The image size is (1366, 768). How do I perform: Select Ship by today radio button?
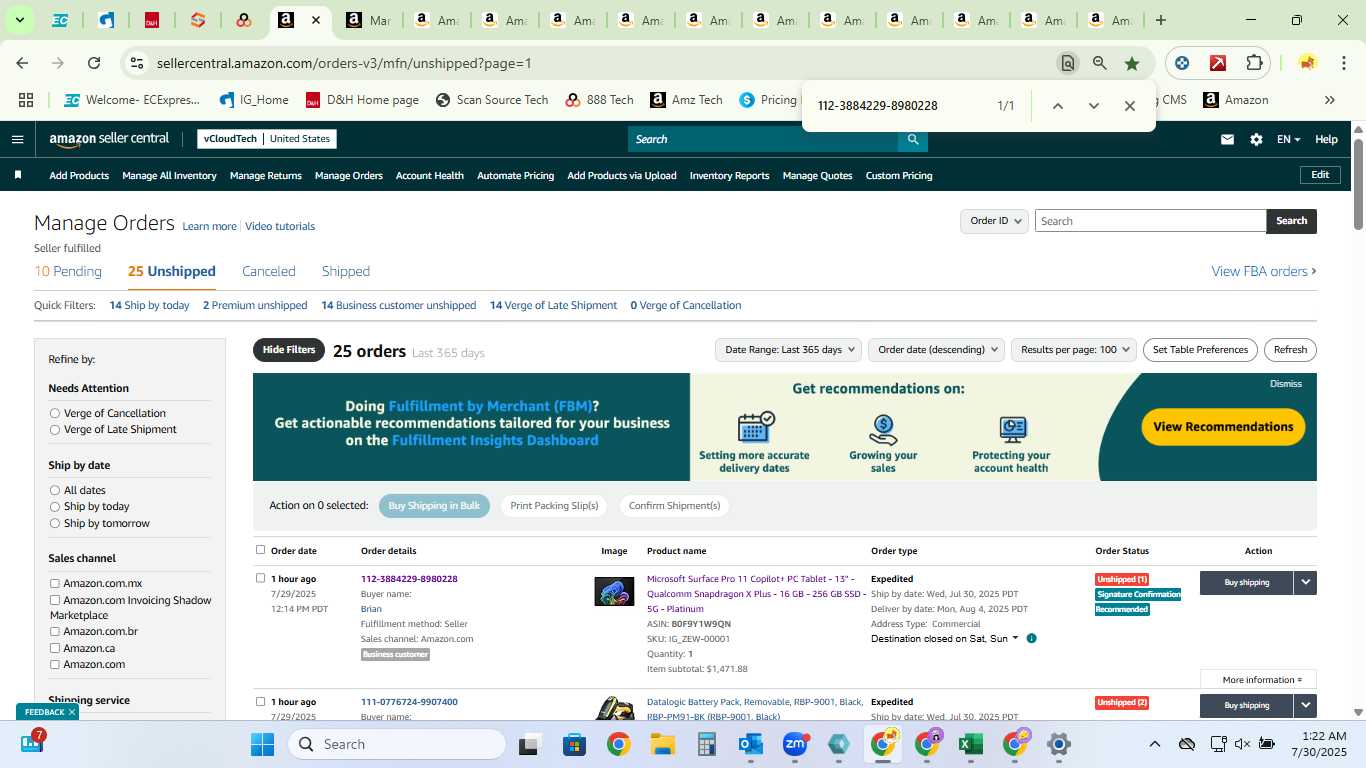(55, 506)
